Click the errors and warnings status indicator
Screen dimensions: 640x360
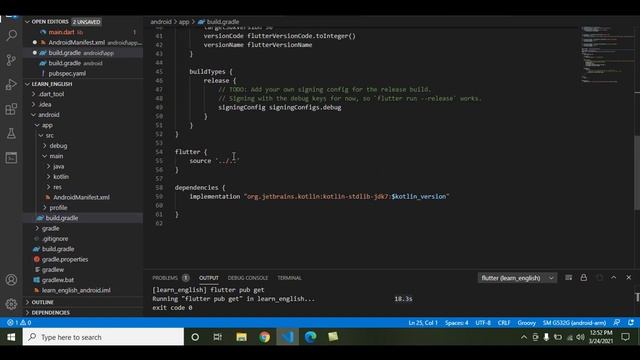click(19, 322)
